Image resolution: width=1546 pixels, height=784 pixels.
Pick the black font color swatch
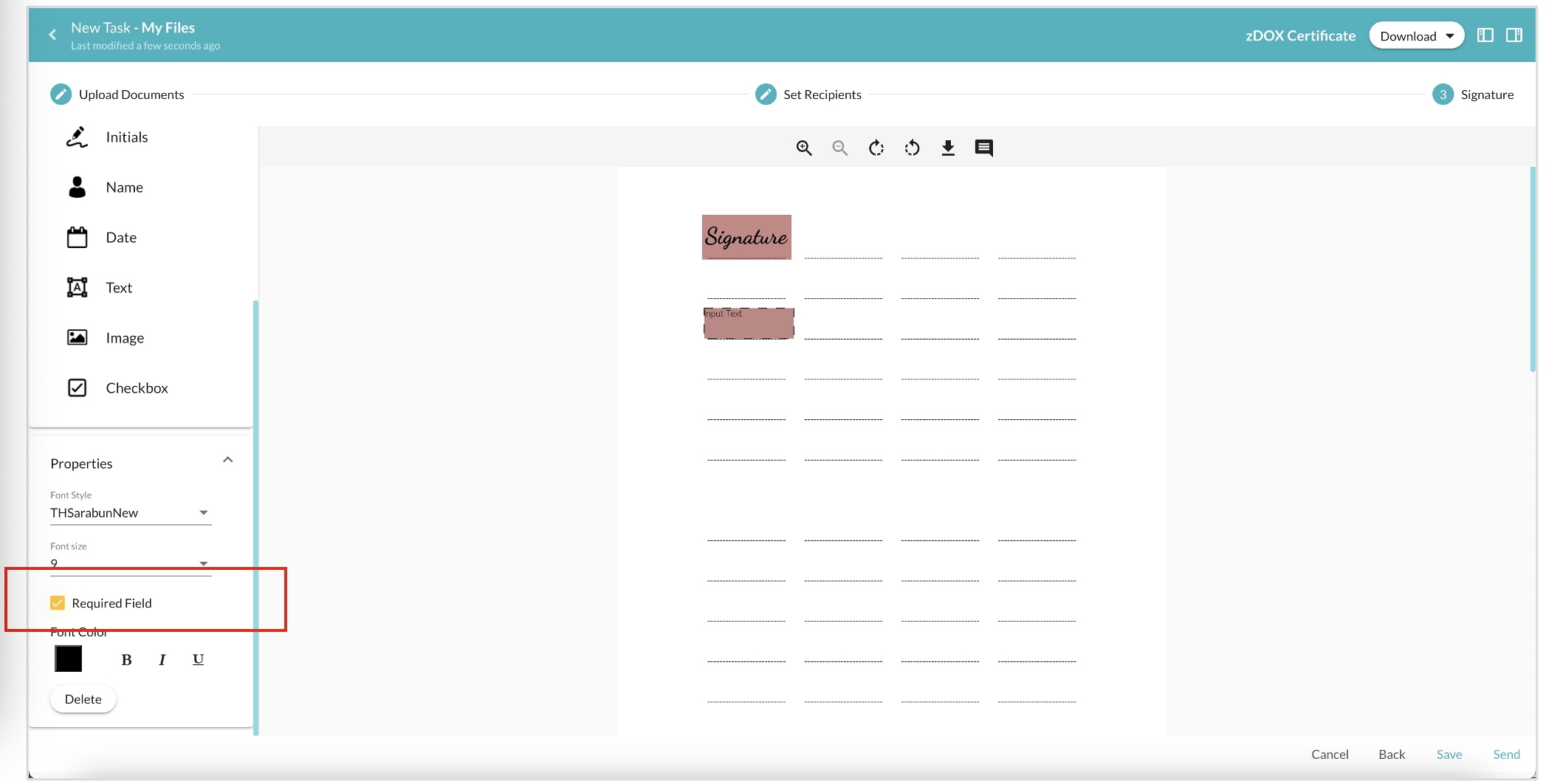[69, 659]
